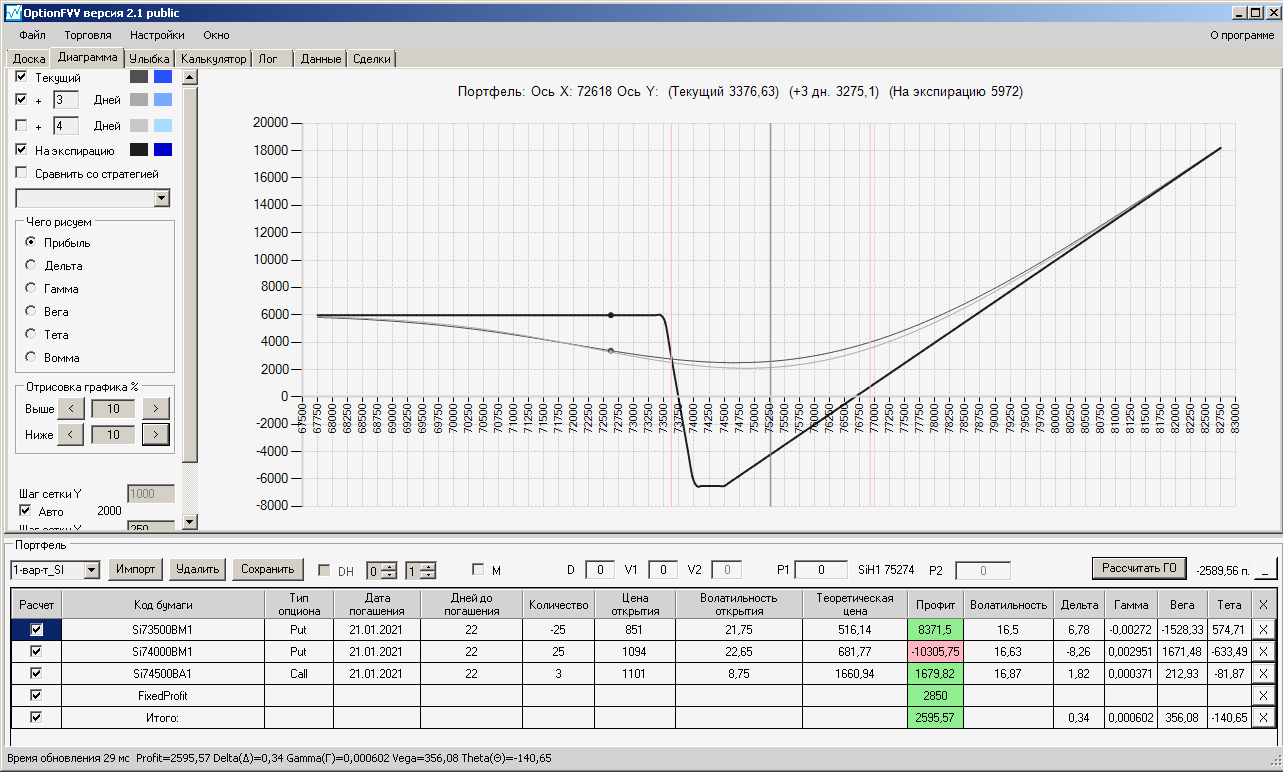Click the dark gray swatch for Текущий
Screen dimensions: 1283x772
coord(139,77)
